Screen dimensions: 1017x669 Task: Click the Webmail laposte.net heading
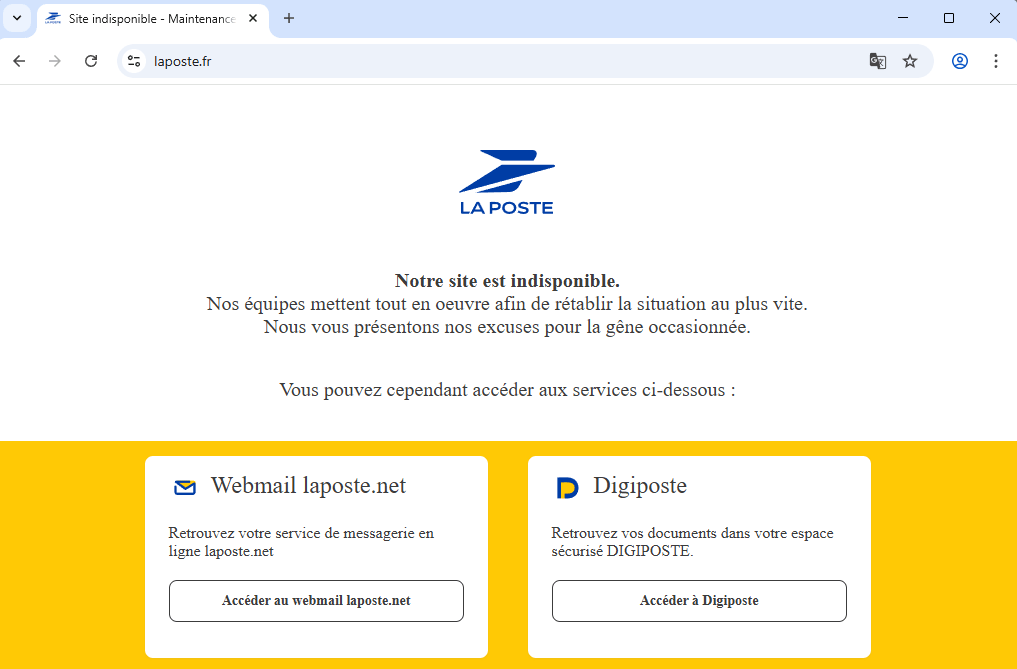point(308,486)
